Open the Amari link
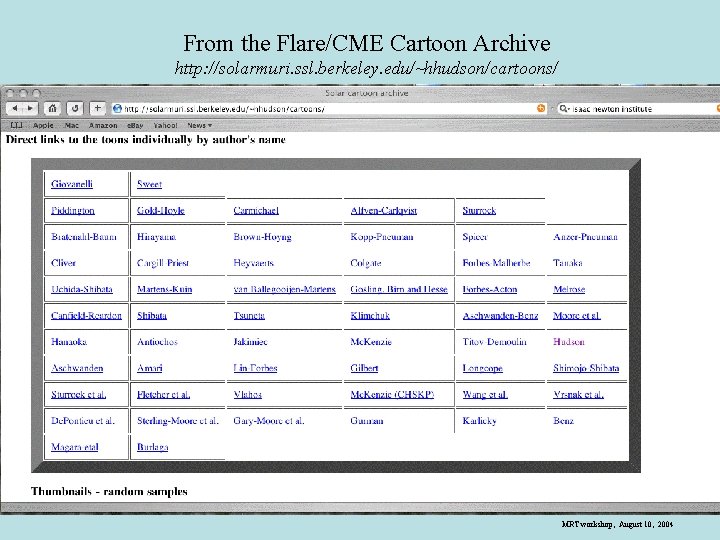This screenshot has width=720, height=540. tap(150, 368)
